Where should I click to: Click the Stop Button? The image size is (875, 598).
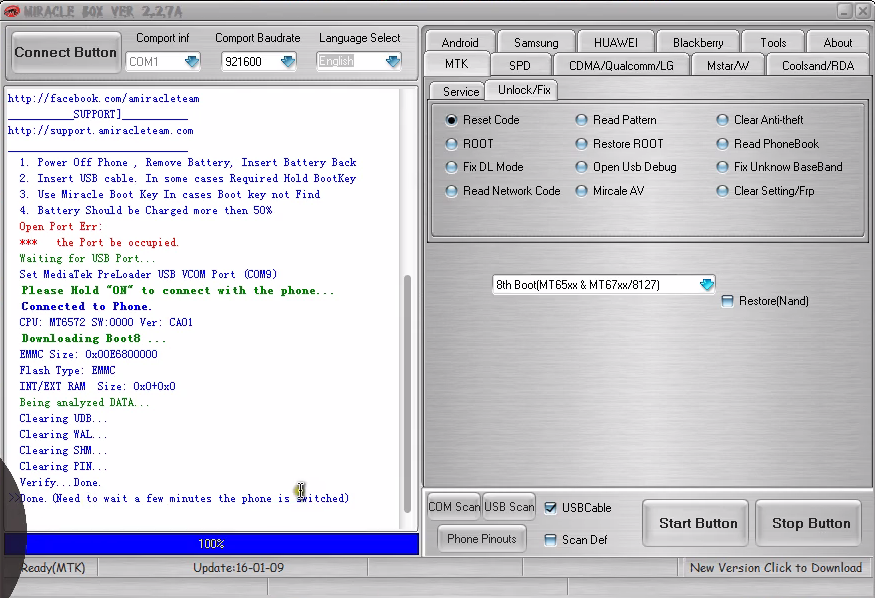tap(811, 523)
